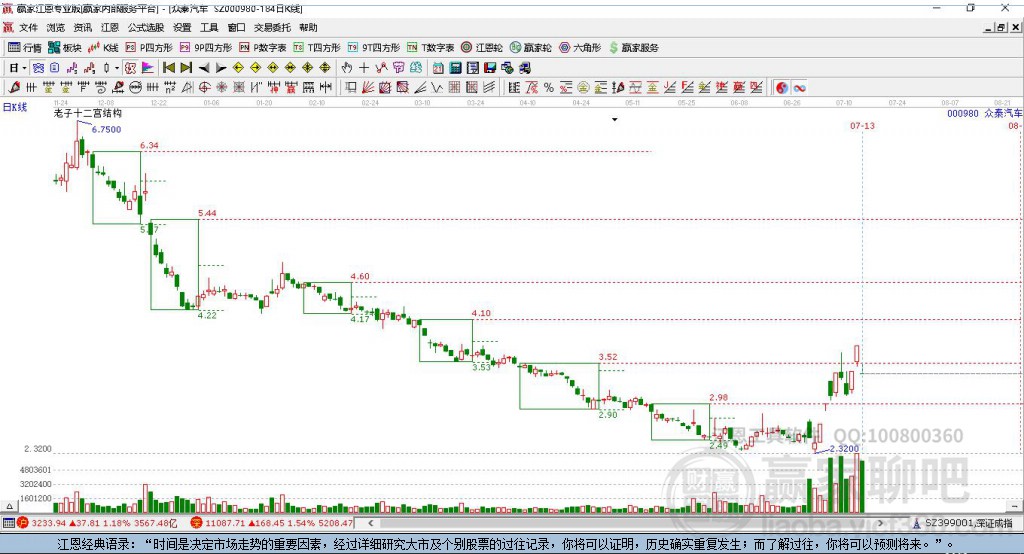
Task: Open the 窗口 menu
Action: (236, 27)
